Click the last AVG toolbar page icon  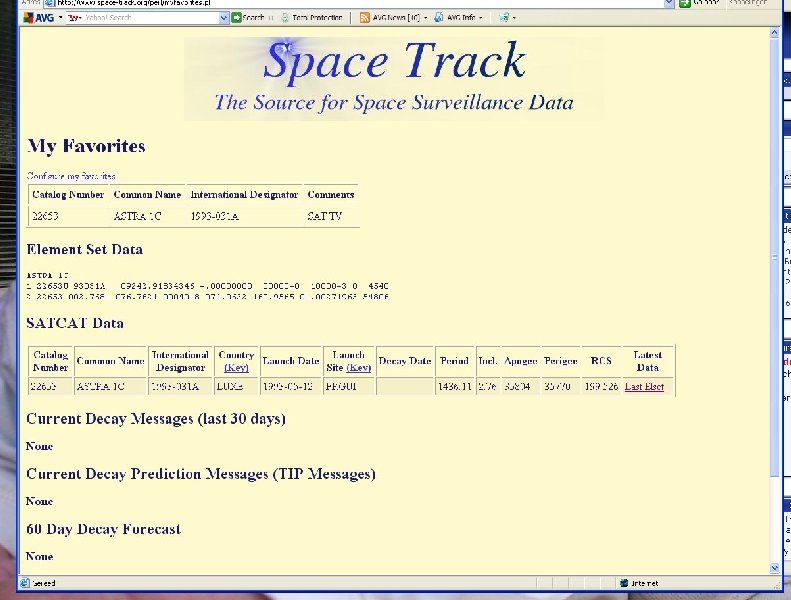point(504,18)
